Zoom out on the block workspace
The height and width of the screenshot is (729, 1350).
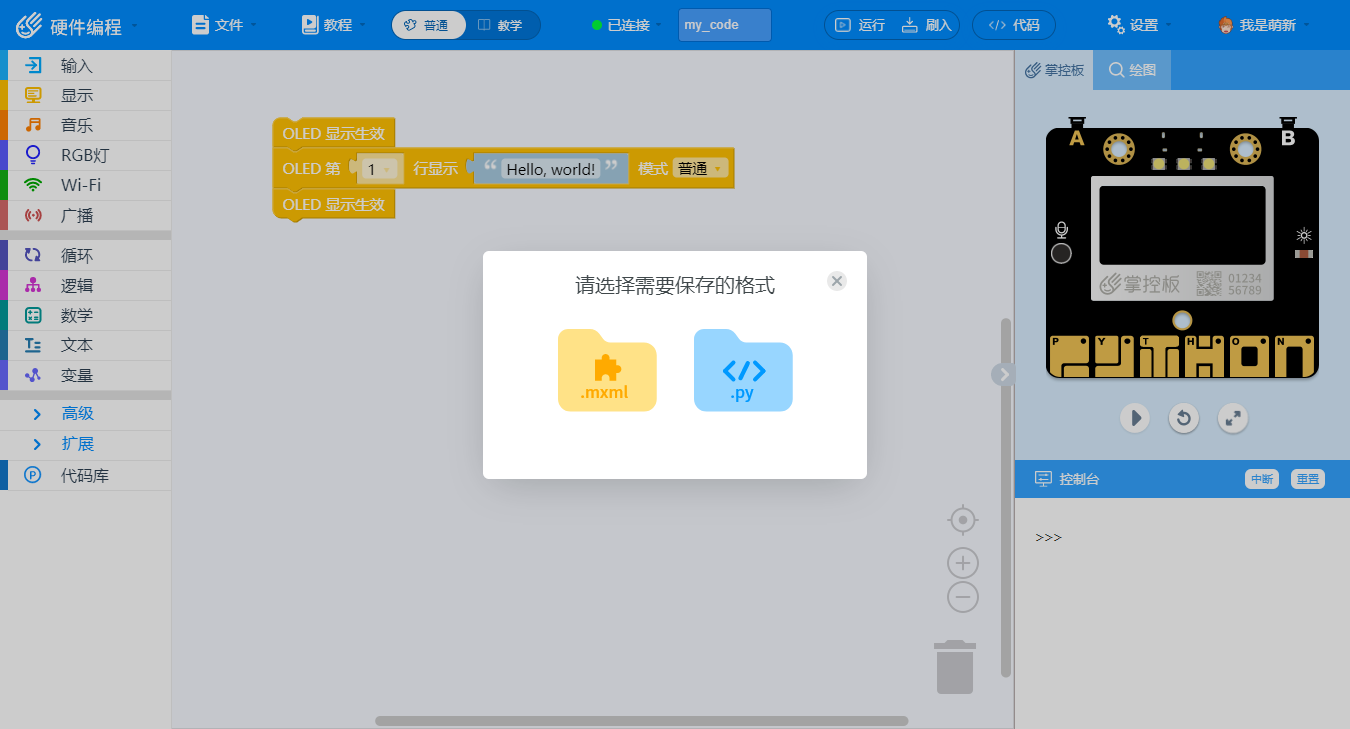(962, 597)
